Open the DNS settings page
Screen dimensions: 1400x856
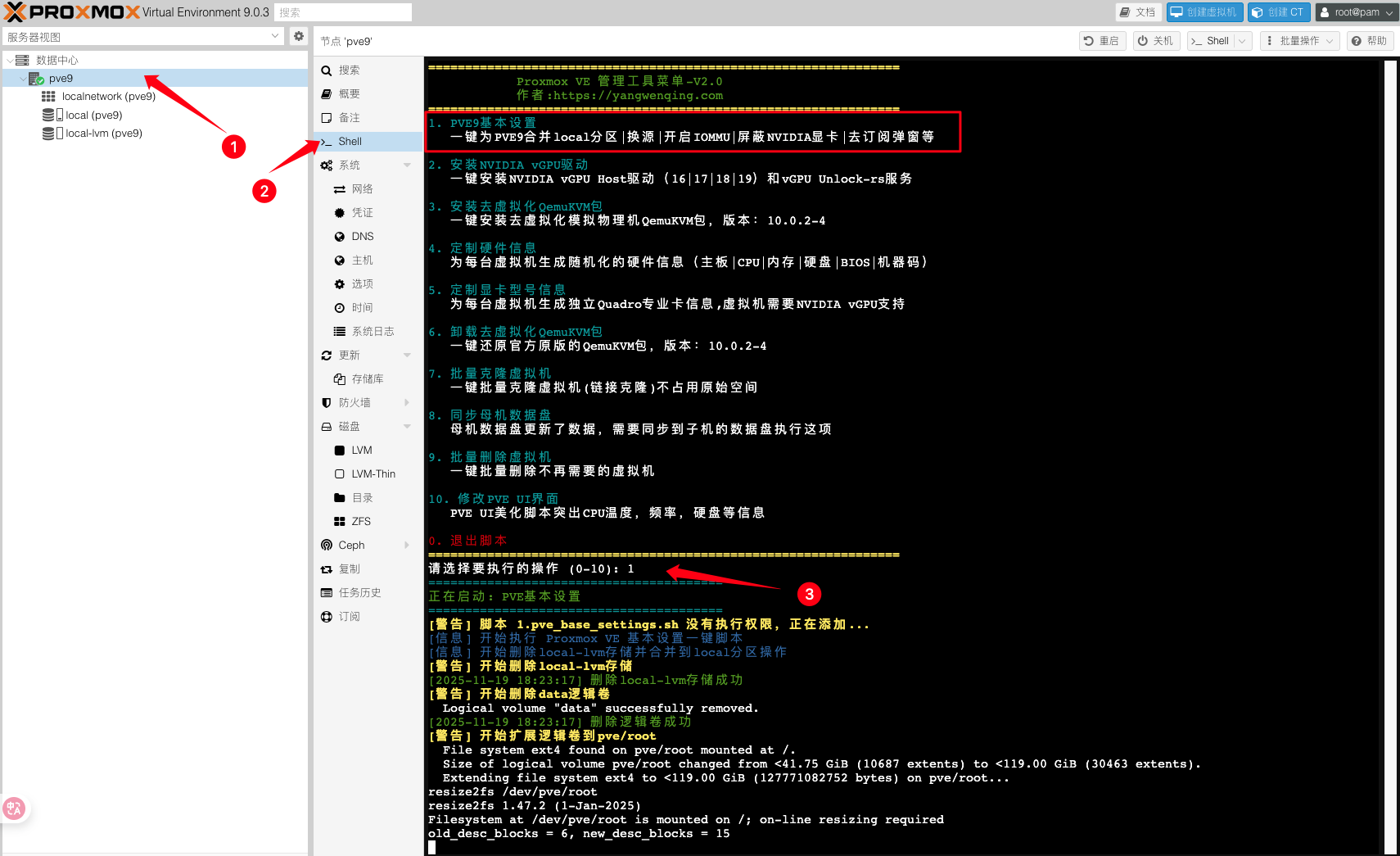pos(362,236)
